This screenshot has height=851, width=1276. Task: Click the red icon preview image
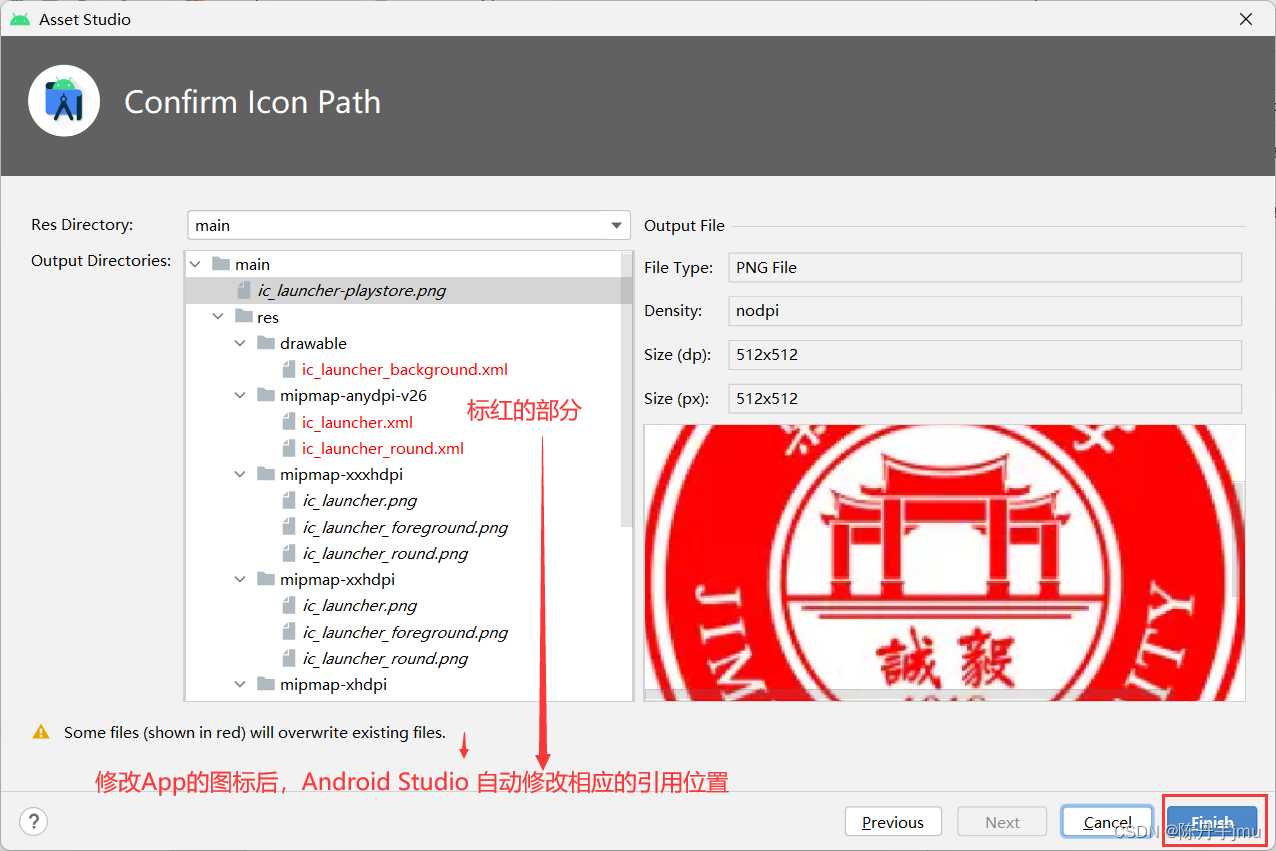pos(944,563)
